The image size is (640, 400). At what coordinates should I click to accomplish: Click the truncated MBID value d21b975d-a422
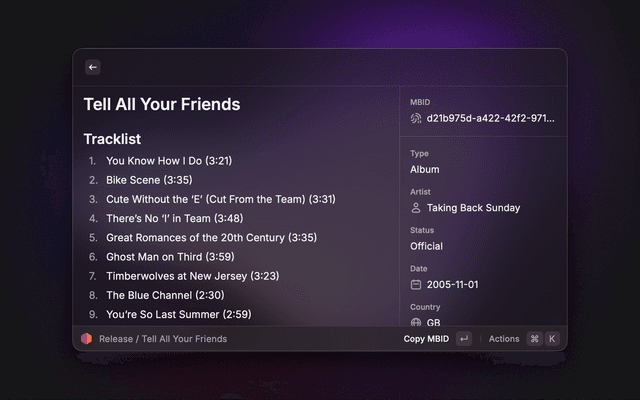490,118
